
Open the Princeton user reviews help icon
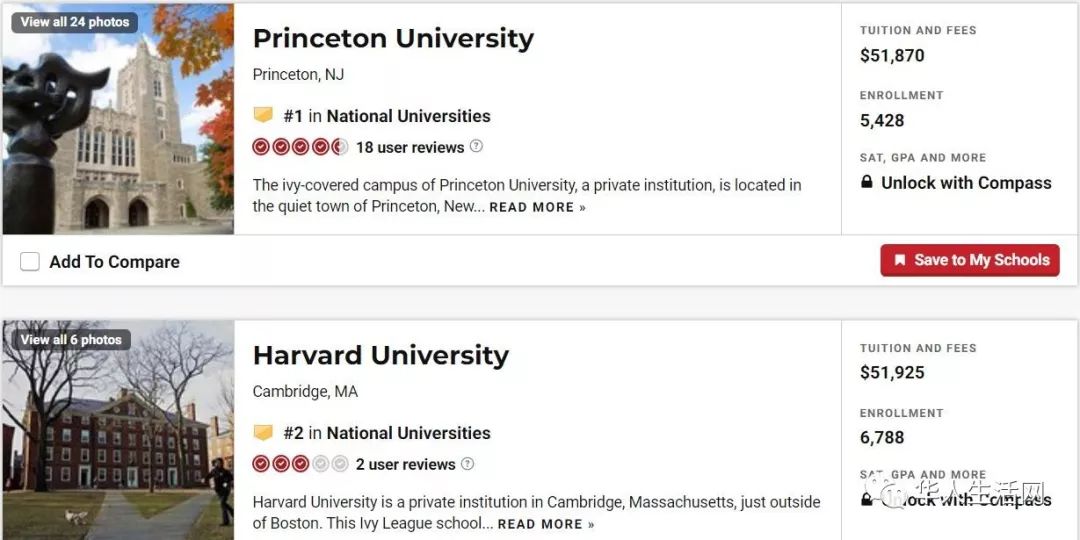[476, 146]
